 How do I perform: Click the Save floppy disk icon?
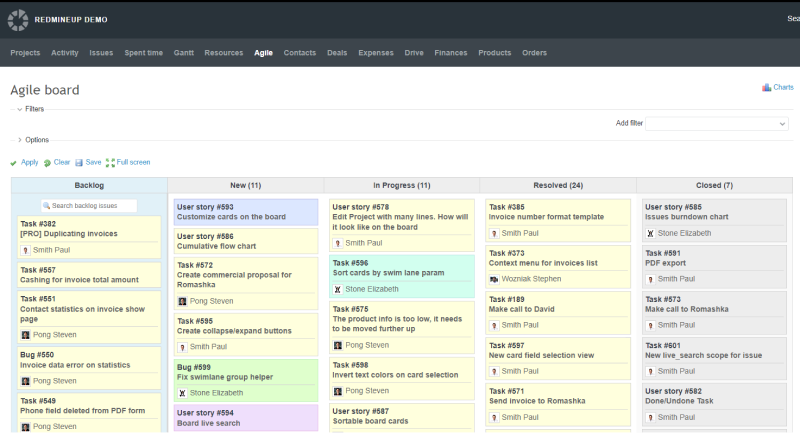coord(79,162)
